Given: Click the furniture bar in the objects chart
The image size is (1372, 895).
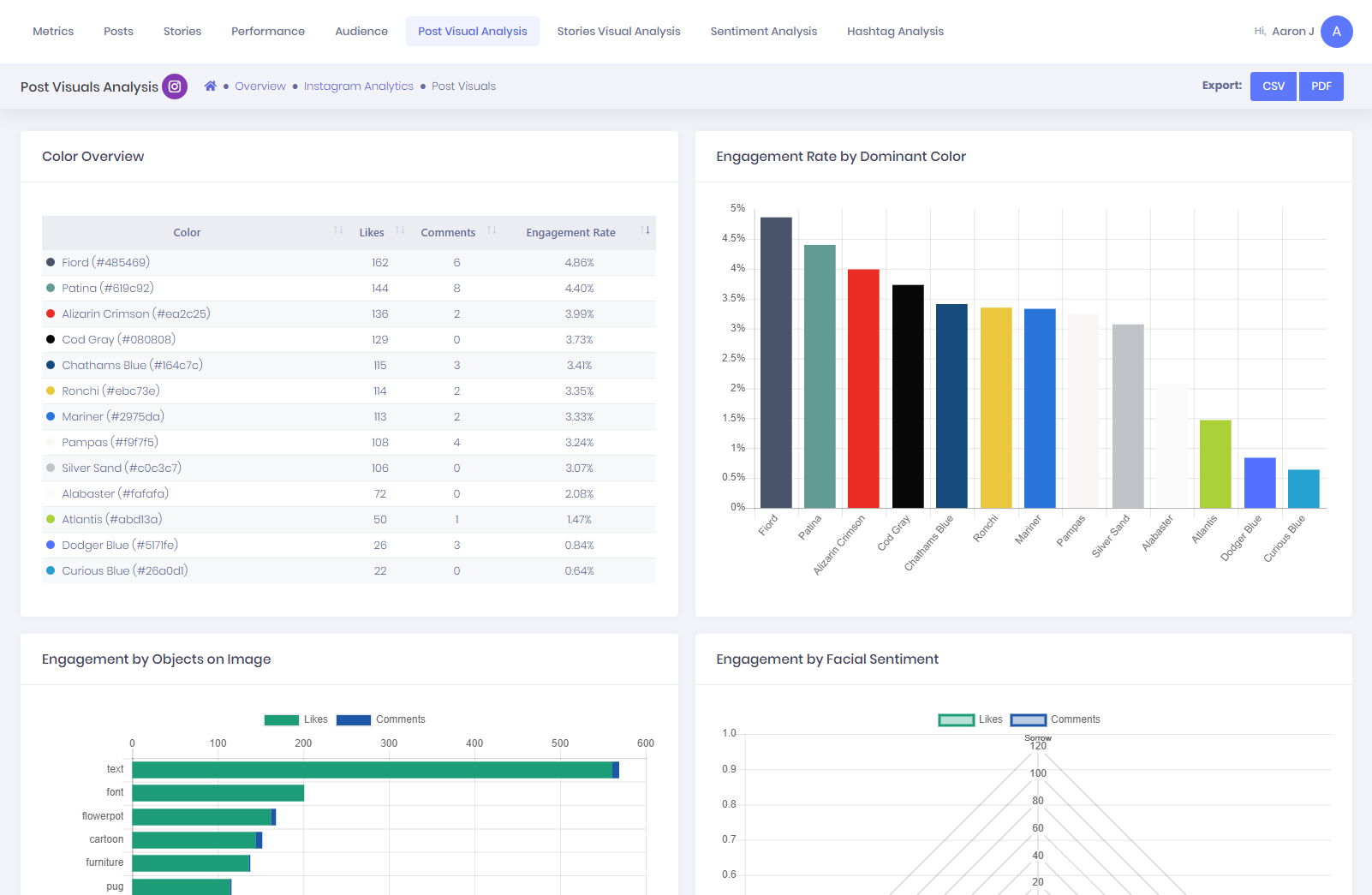Looking at the screenshot, I should pyautogui.click(x=191, y=863).
